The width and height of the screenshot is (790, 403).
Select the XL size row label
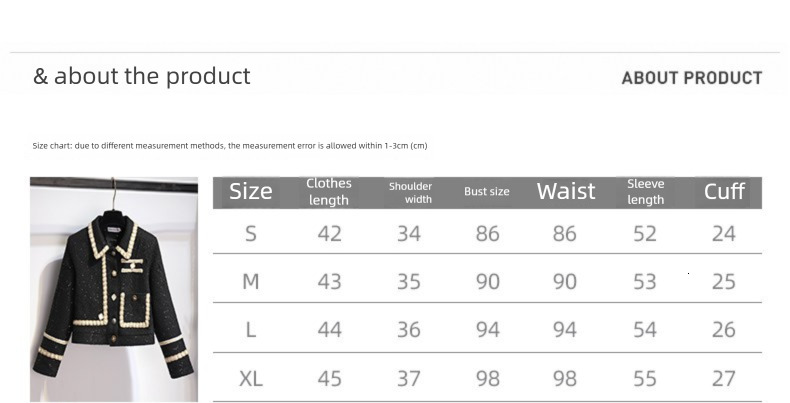click(x=251, y=379)
